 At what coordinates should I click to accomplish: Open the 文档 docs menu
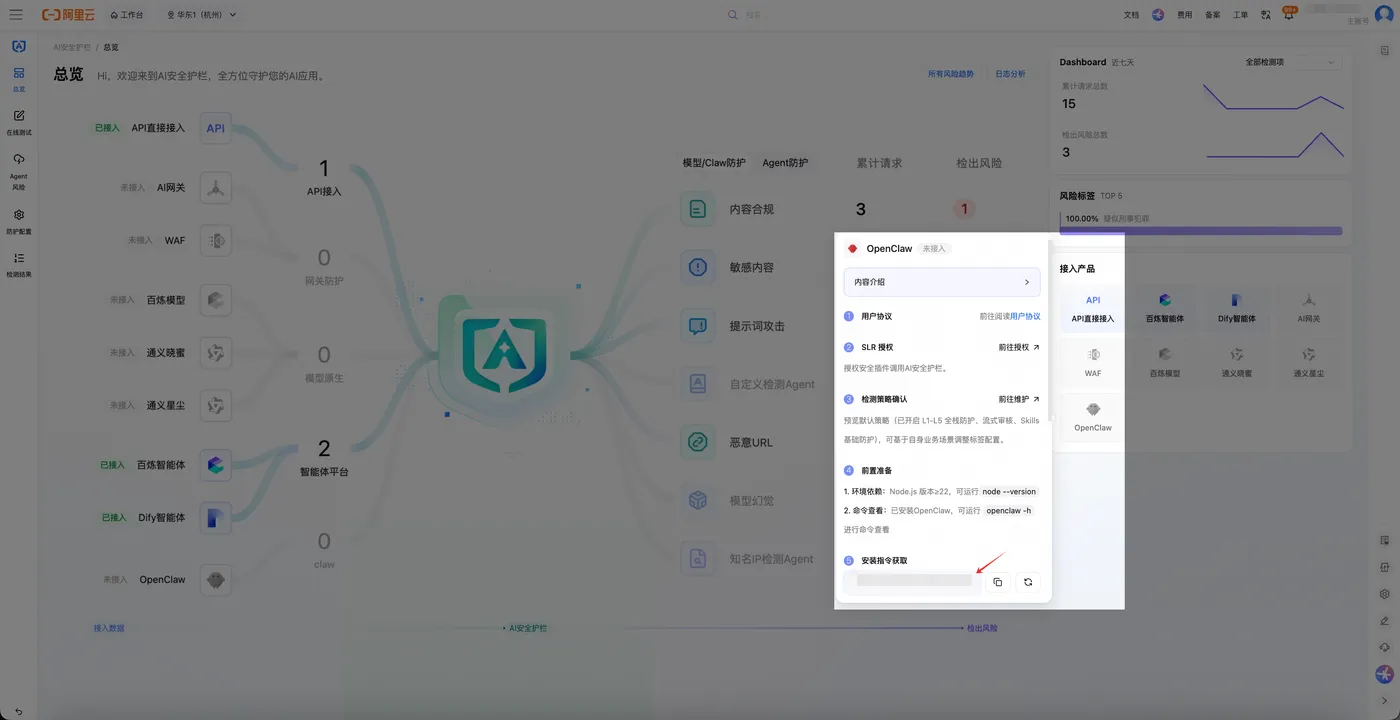point(1132,15)
